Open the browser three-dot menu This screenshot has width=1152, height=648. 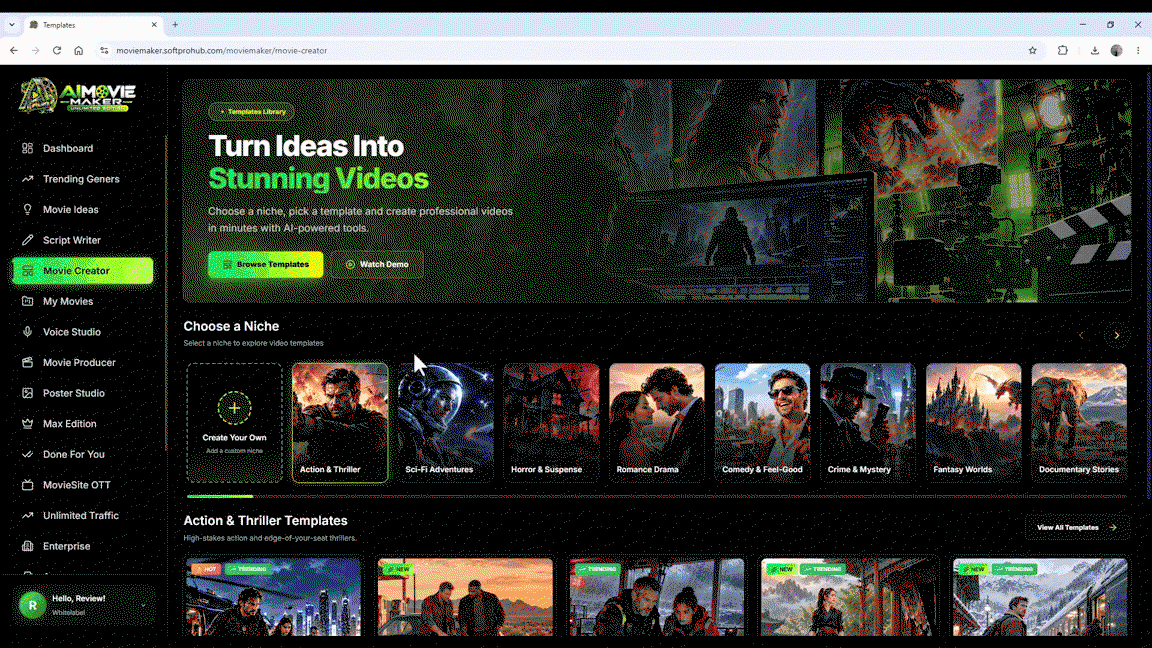tap(1138, 51)
